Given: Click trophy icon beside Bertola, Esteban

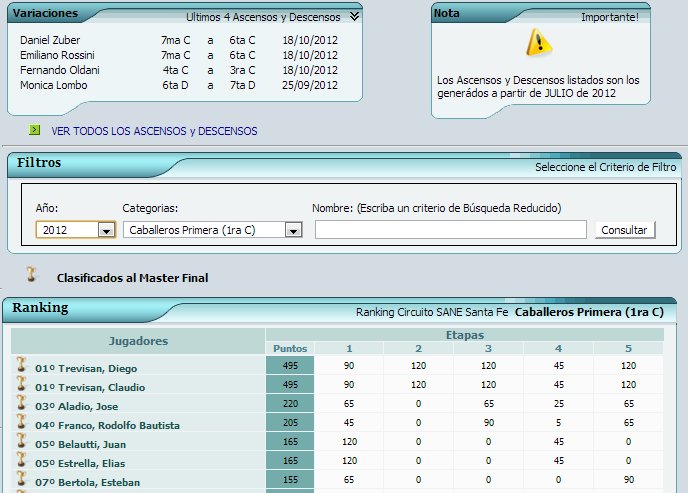Looking at the screenshot, I should [x=20, y=481].
